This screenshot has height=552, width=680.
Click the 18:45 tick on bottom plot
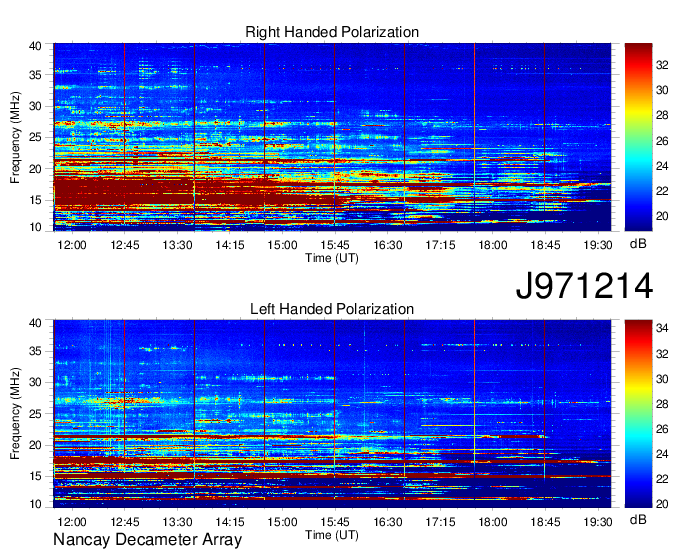(546, 522)
